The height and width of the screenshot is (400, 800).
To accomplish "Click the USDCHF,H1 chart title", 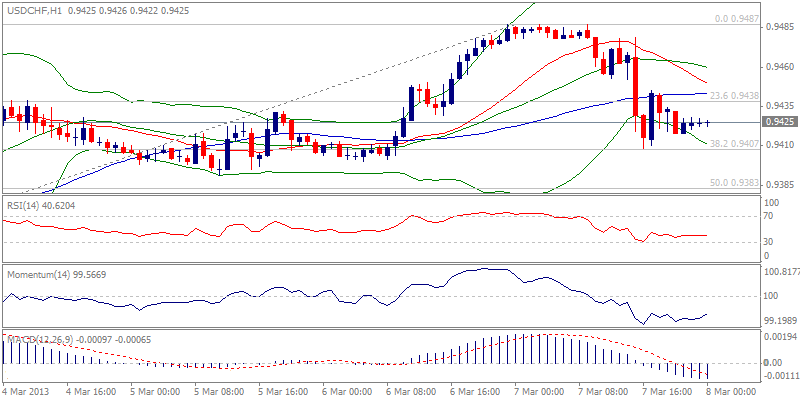I will point(42,9).
